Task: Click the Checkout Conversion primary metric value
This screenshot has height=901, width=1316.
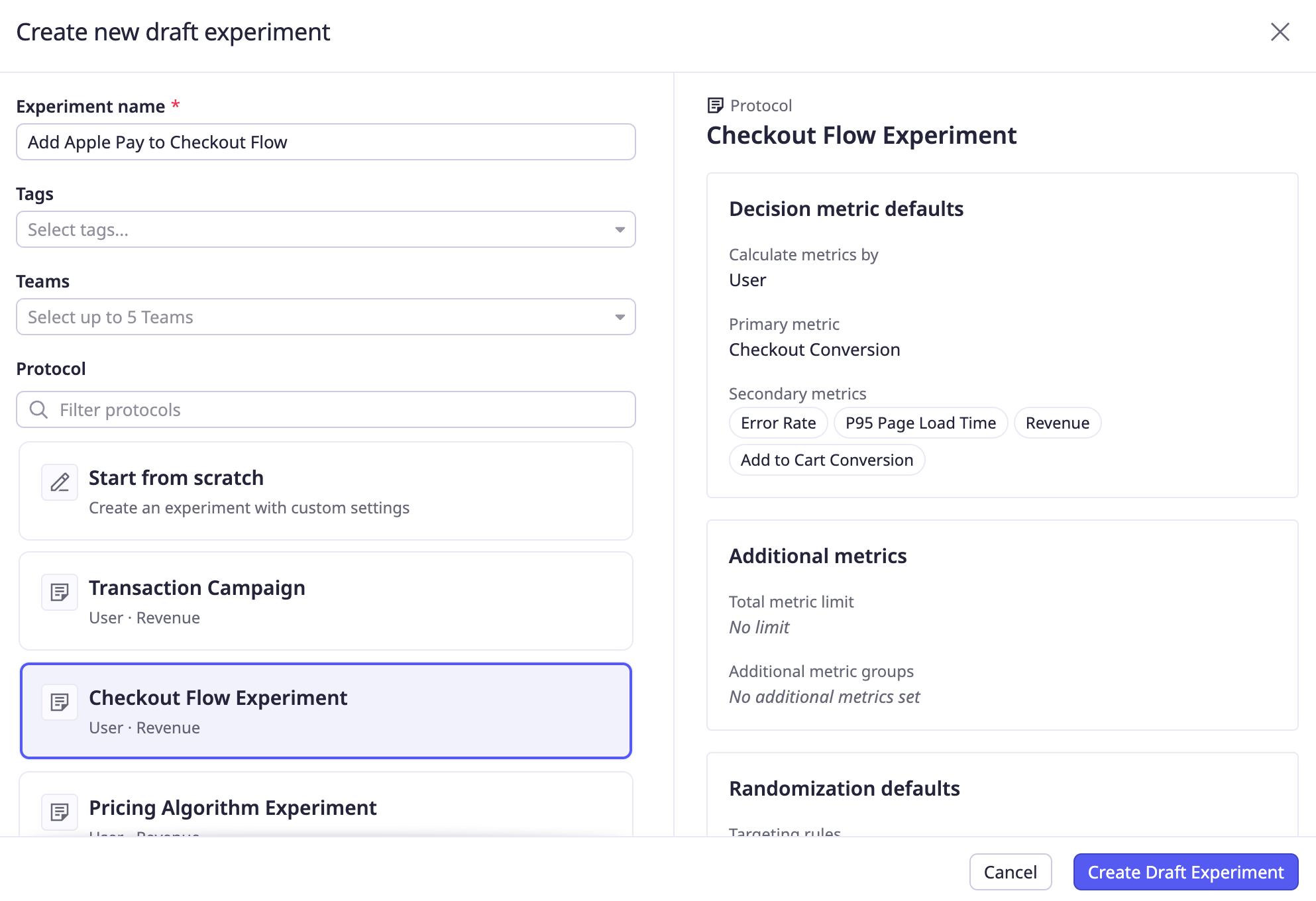Action: click(814, 350)
